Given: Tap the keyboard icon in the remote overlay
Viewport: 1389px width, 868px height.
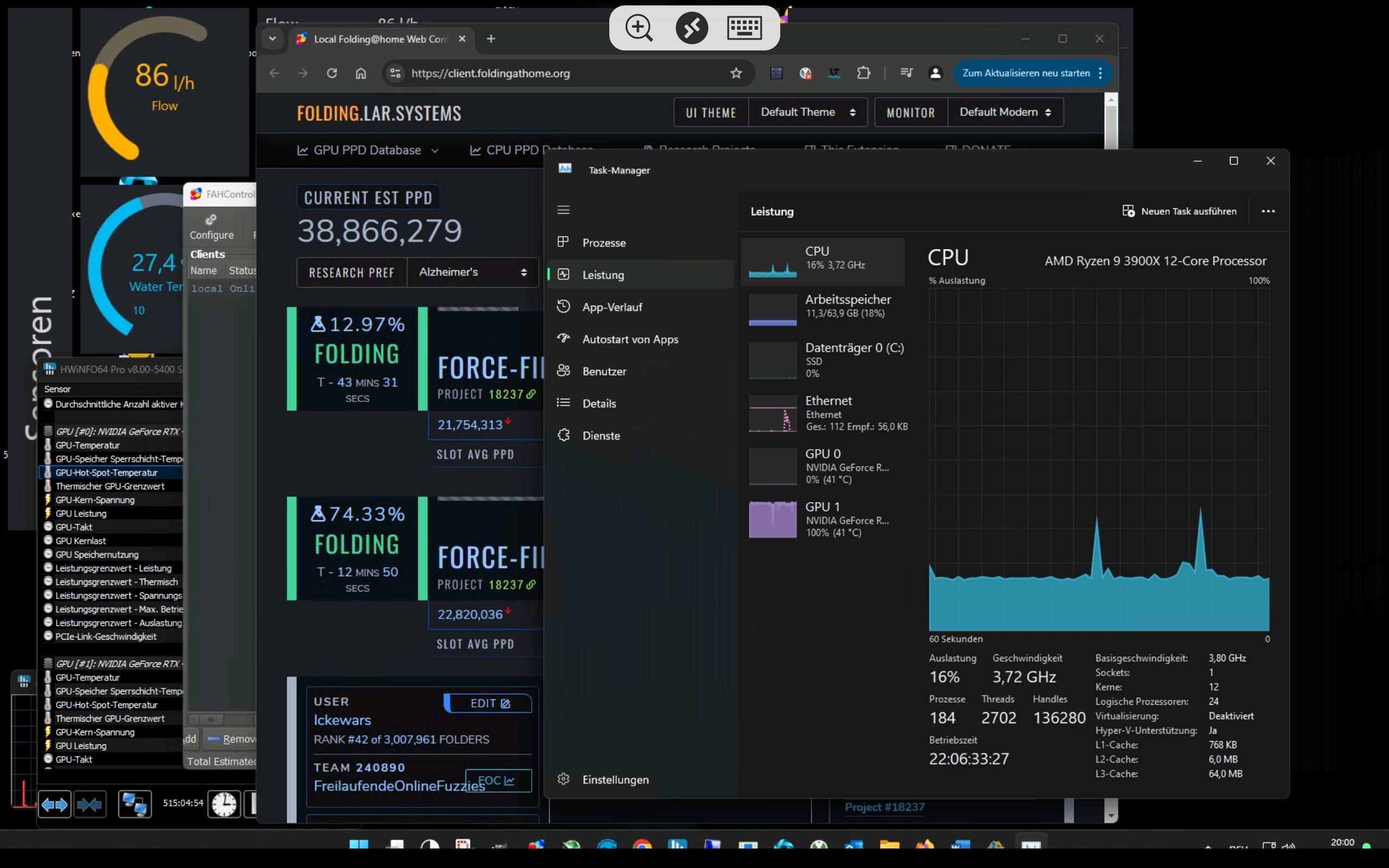Looking at the screenshot, I should 744,28.
